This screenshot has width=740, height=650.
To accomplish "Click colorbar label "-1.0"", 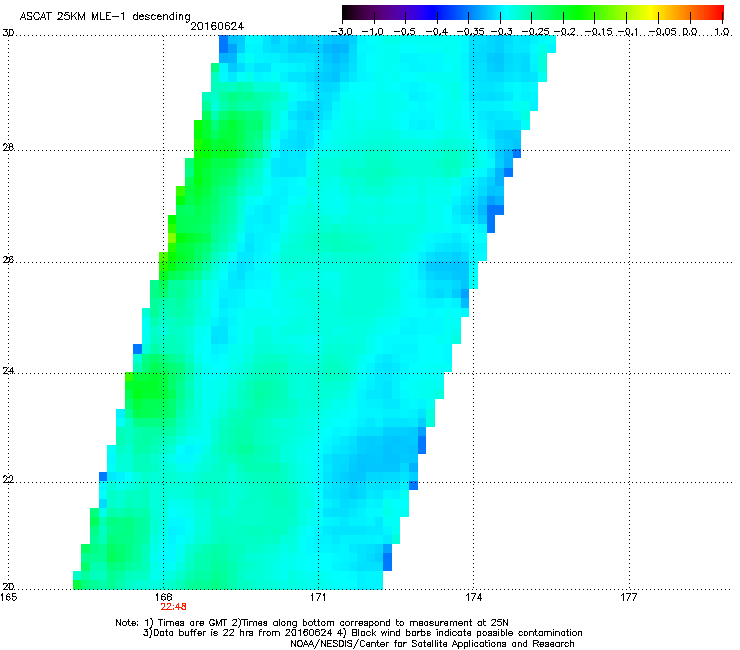I will [x=373, y=32].
